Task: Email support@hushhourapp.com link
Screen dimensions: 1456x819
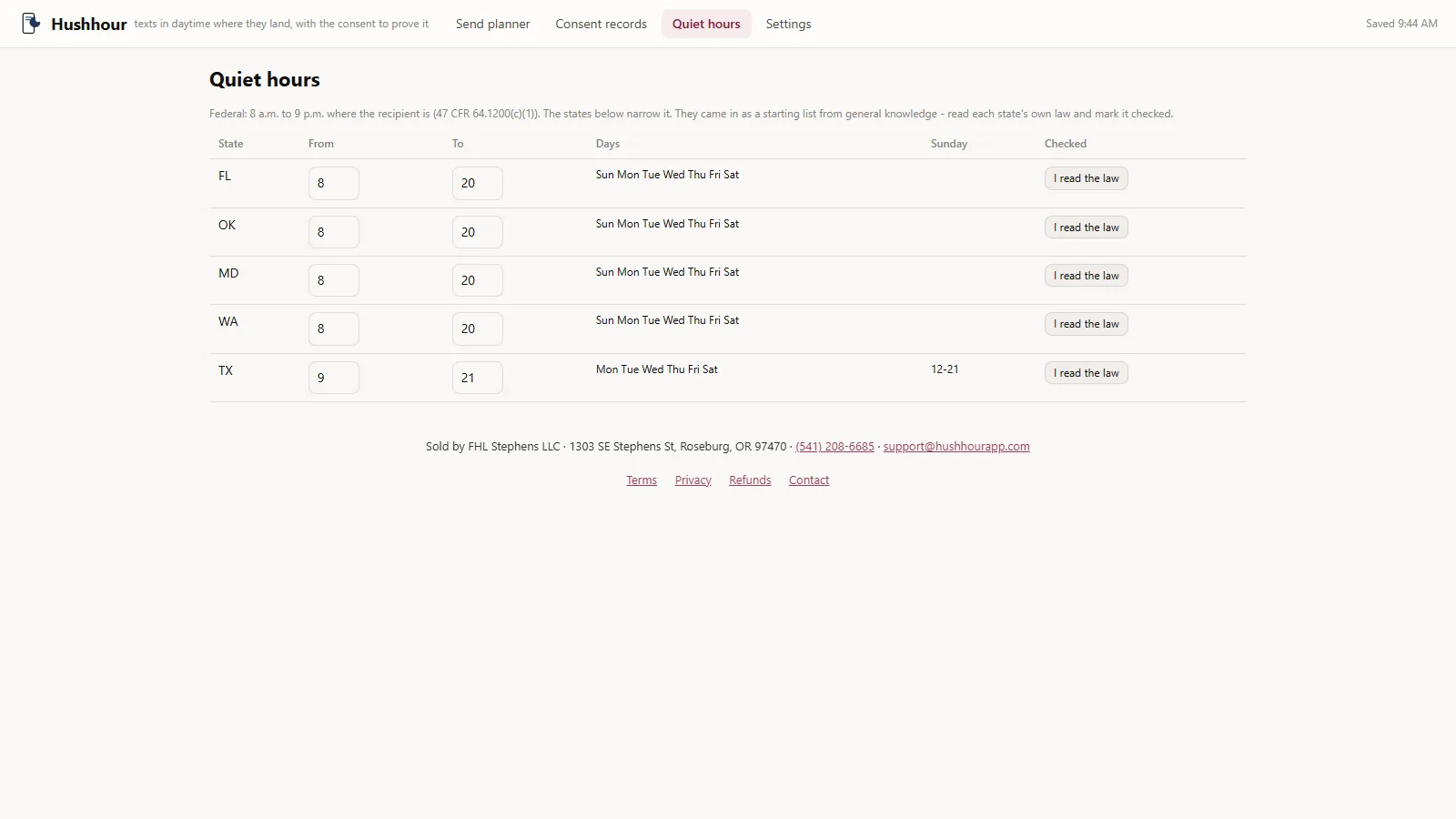Action: (x=956, y=447)
